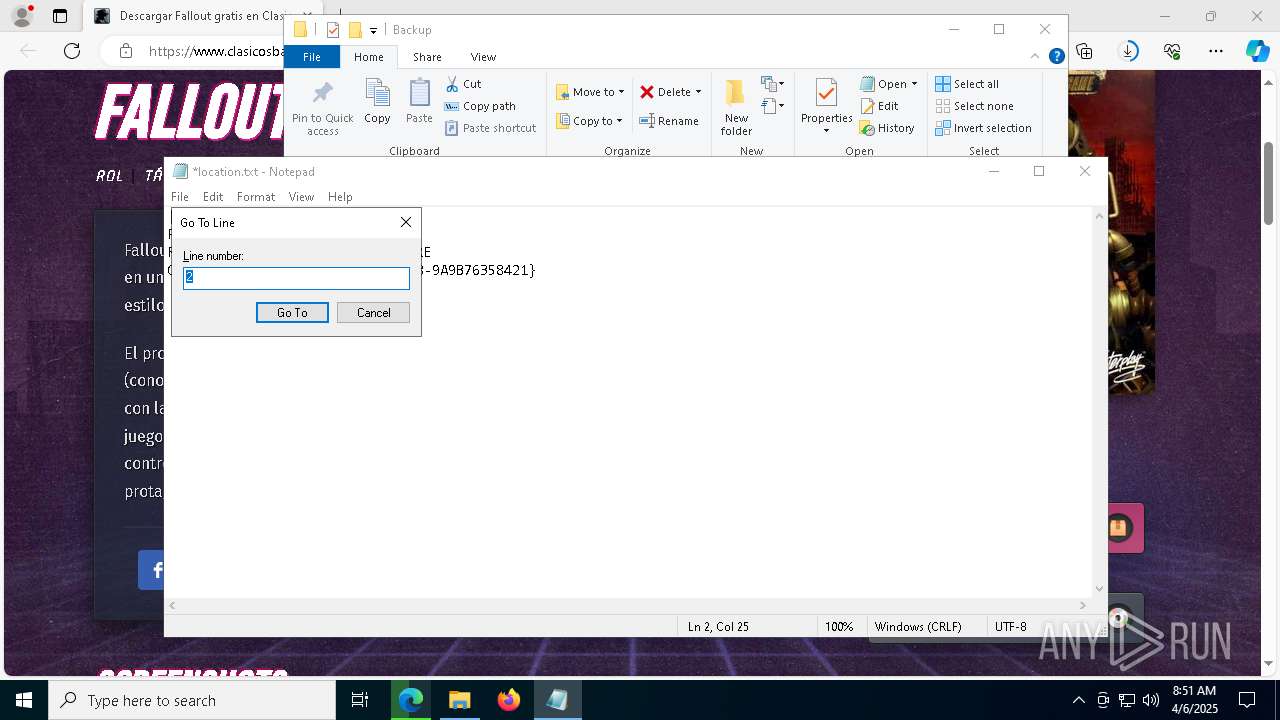Click Copy path in the ribbon
Viewport: 1280px width, 720px height.
click(x=480, y=106)
